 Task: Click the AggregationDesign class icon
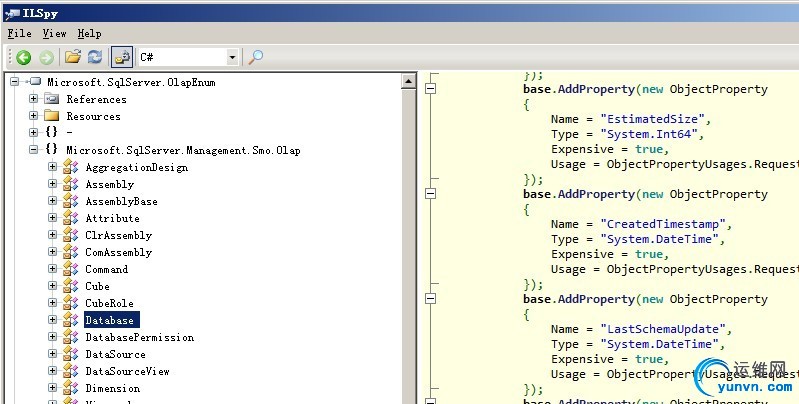point(71,167)
